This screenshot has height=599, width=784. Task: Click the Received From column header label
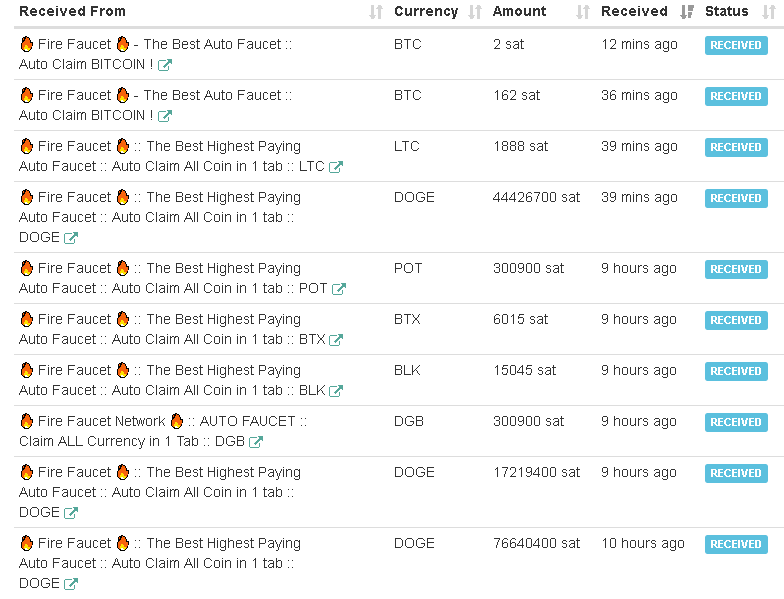coord(72,12)
